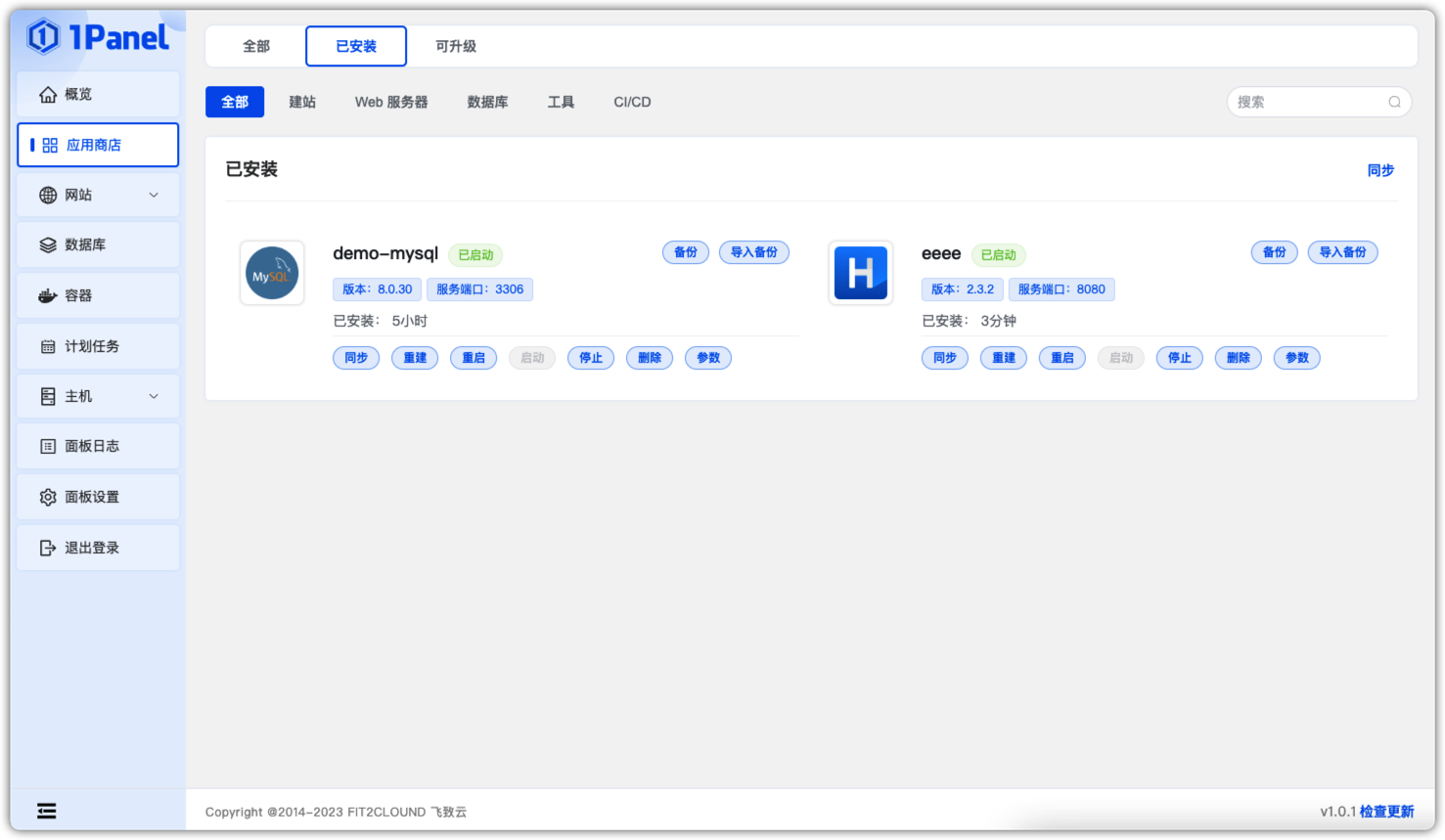Select the Web 服务器 category filter
Viewport: 1445px width, 840px height.
coord(391,102)
